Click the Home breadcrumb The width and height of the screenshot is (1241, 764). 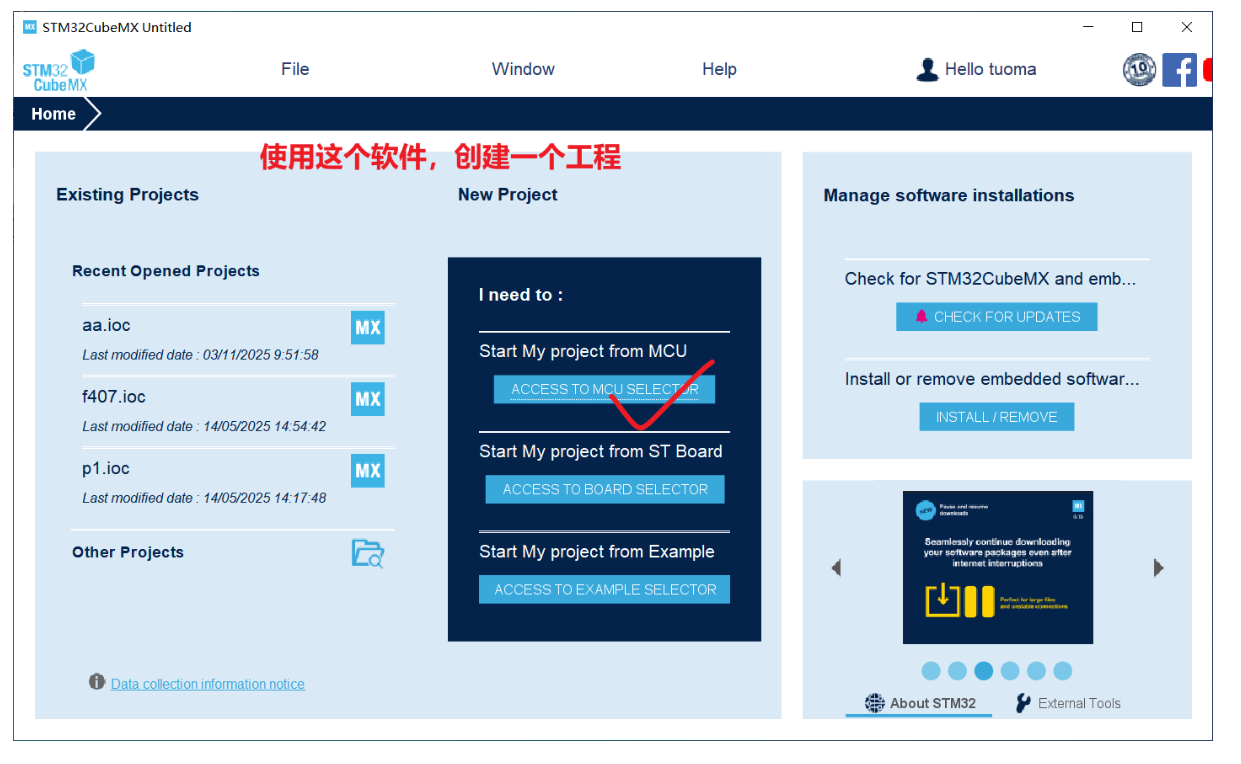point(53,114)
